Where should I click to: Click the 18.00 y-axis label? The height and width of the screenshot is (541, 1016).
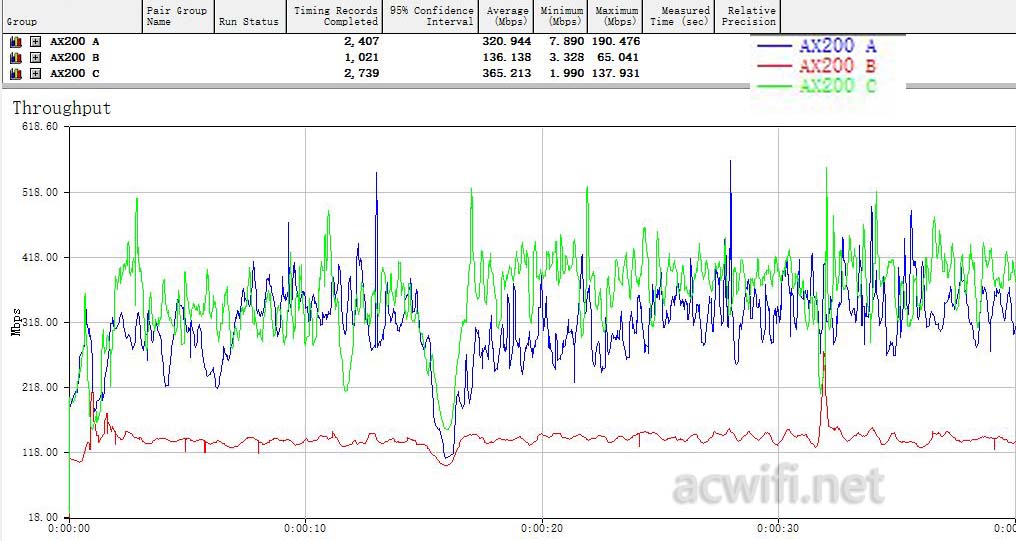45,517
